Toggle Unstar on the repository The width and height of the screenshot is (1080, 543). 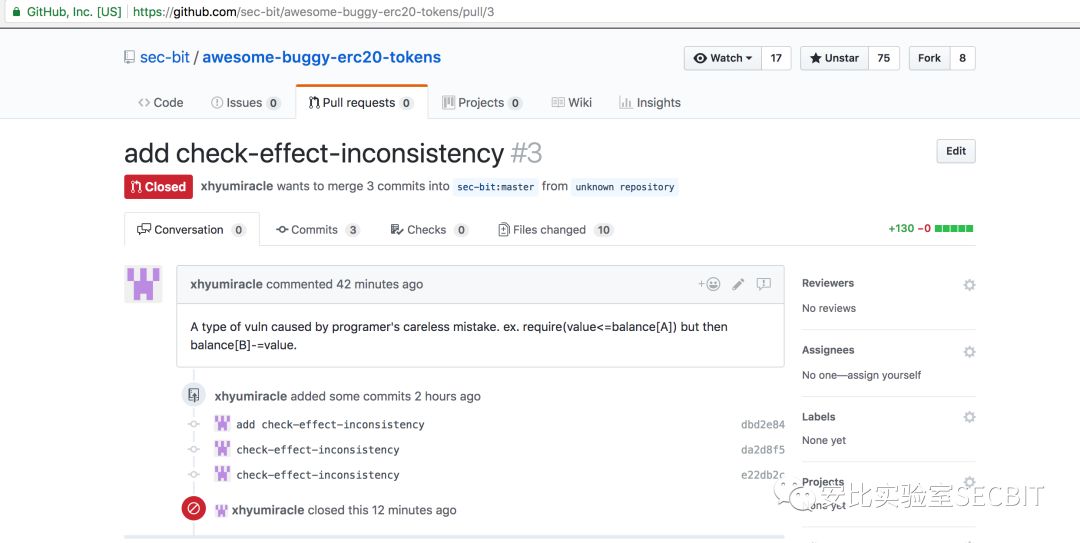tap(834, 58)
